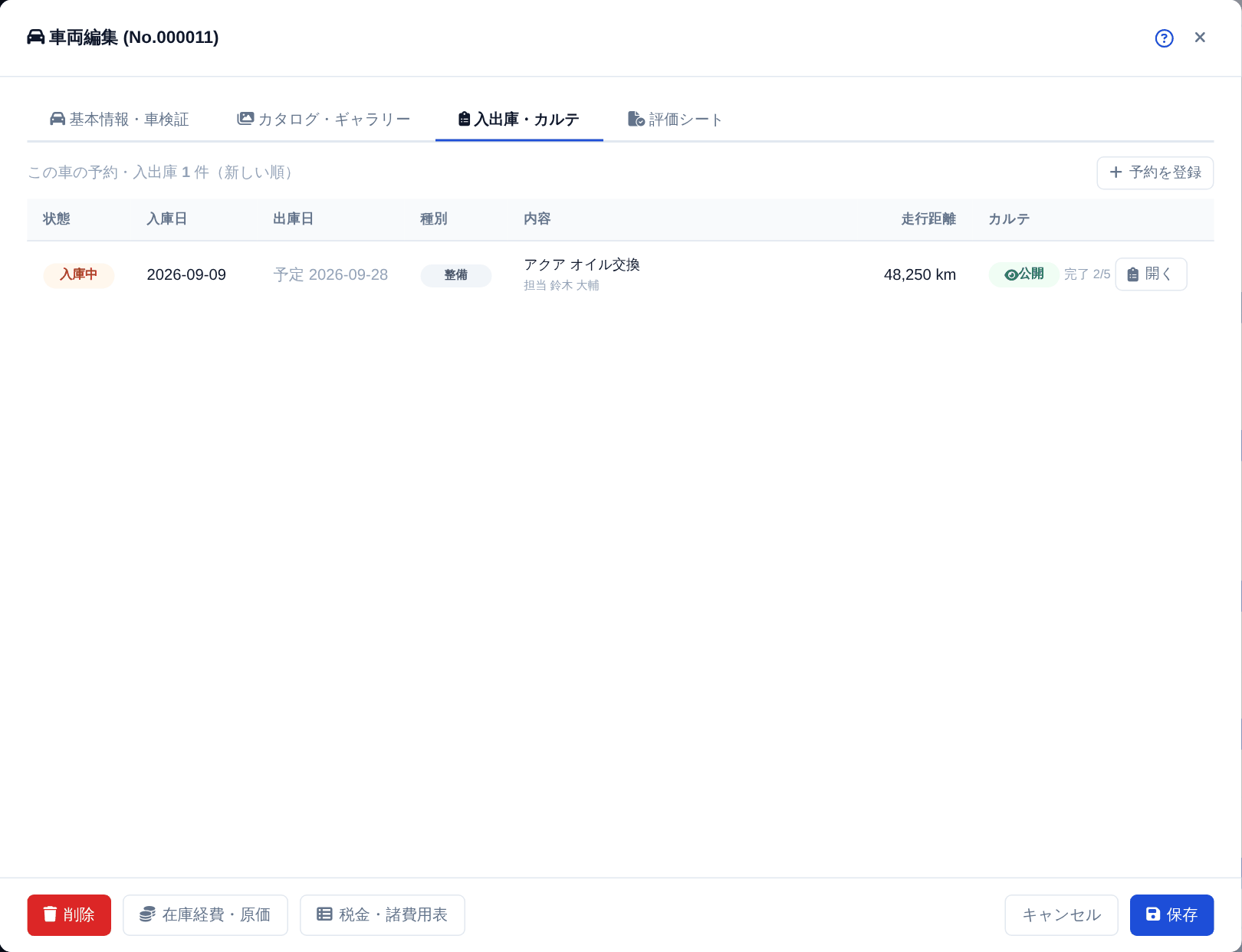Viewport: 1242px width, 952px height.
Task: Click the 担当 鈴木 大輔 text
Action: (x=561, y=285)
